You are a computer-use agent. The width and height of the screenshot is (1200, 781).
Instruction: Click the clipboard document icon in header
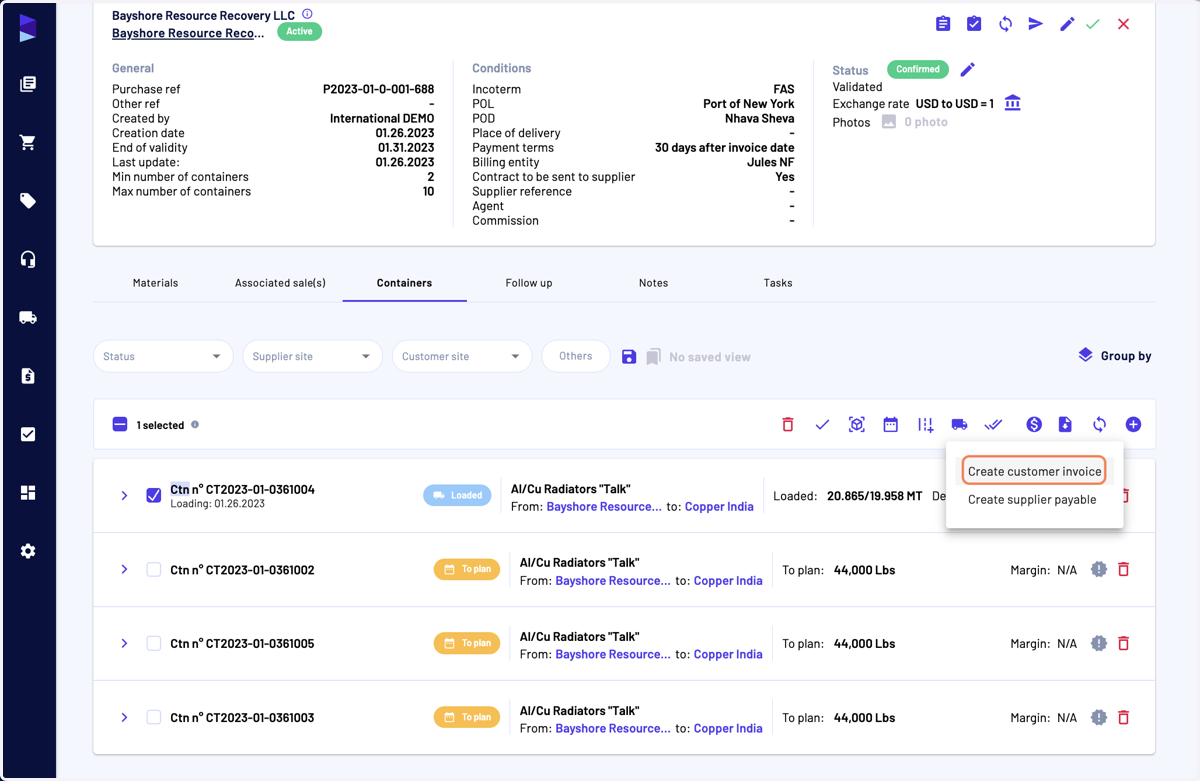pyautogui.click(x=943, y=24)
